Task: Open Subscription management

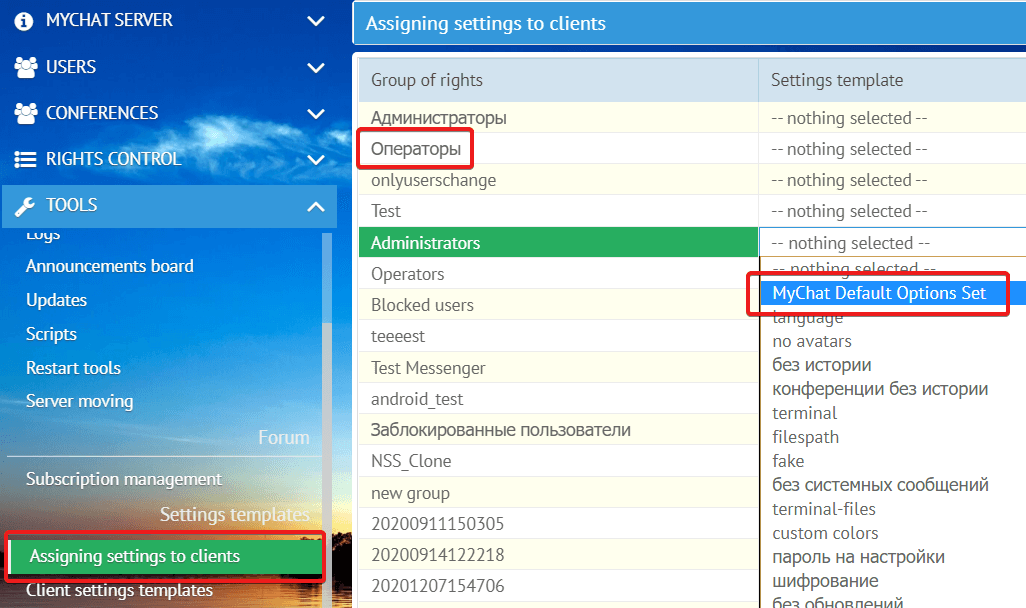Action: pyautogui.click(x=124, y=479)
